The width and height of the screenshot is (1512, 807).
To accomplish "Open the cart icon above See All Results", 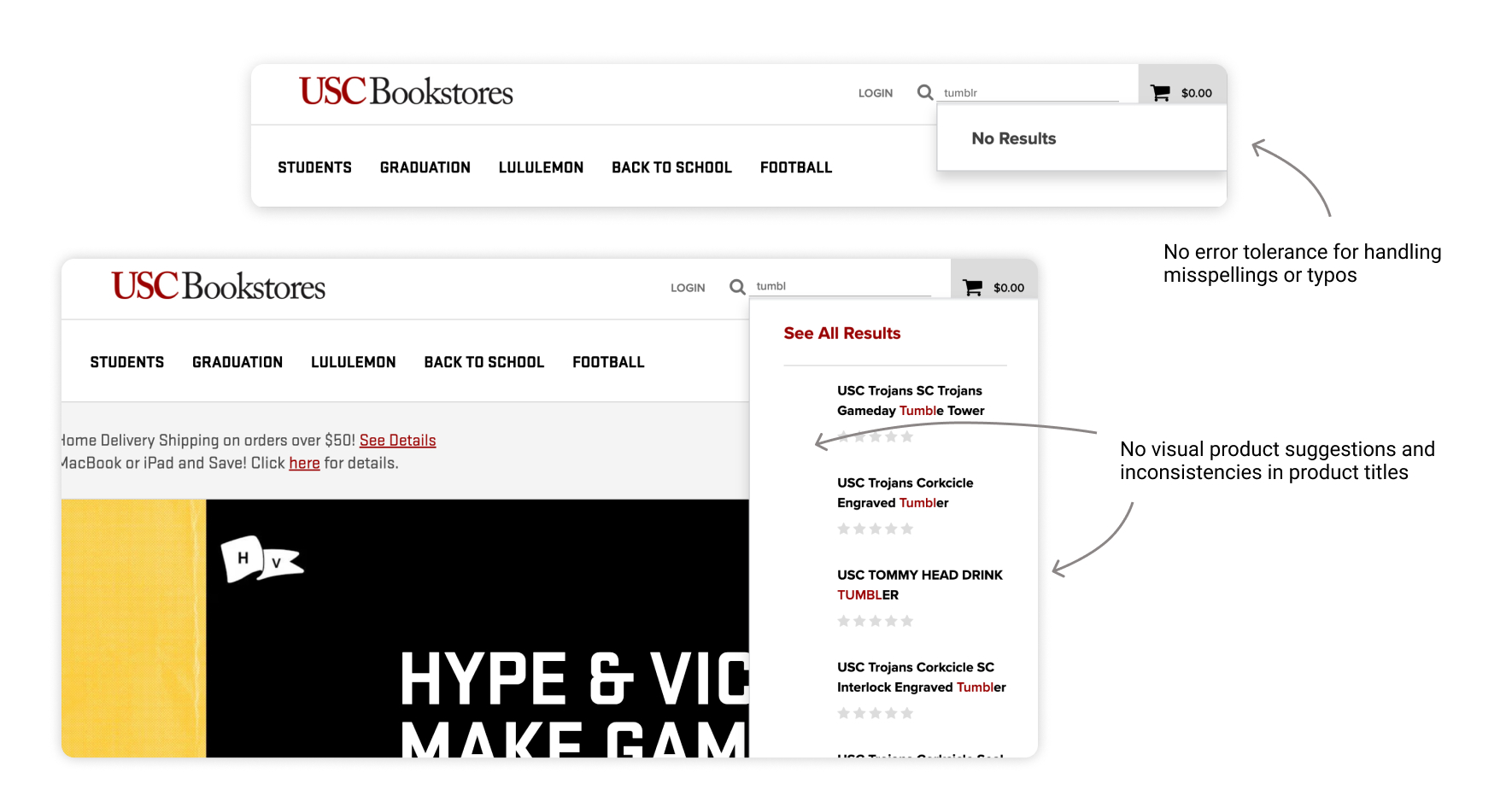I will [972, 288].
